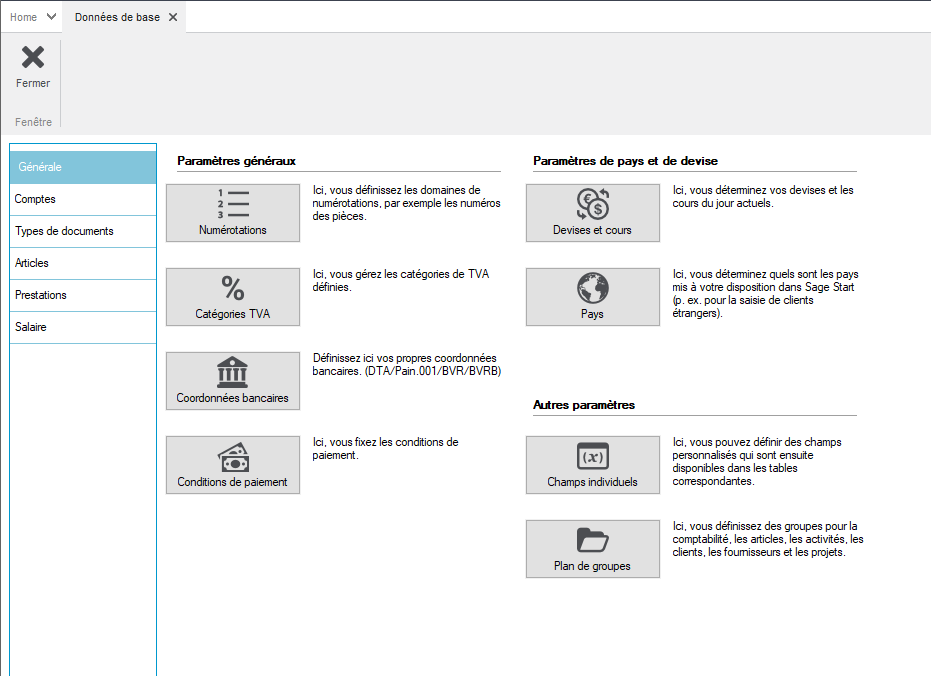Click the text about catégories de TVA définies
Viewport: 931px width, 676px height.
pos(401,280)
